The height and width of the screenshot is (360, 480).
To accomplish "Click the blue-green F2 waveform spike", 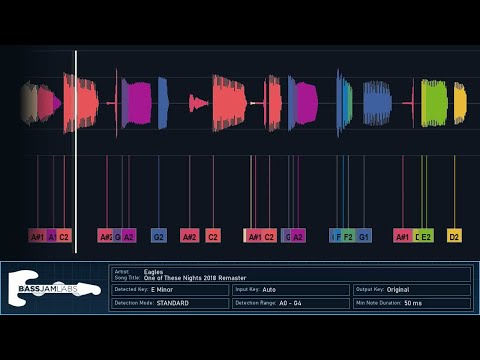I will click(344, 103).
